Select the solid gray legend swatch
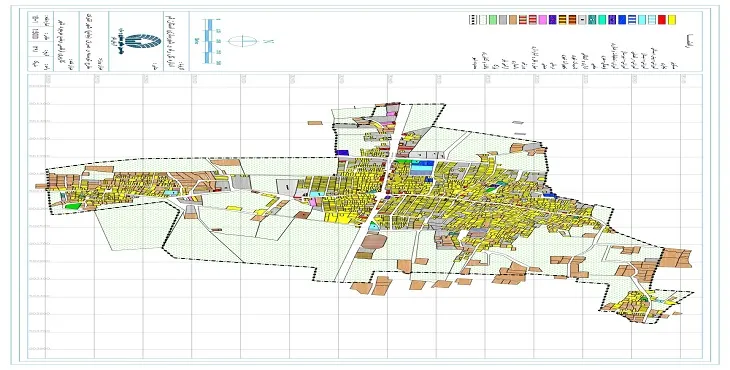 (503, 20)
